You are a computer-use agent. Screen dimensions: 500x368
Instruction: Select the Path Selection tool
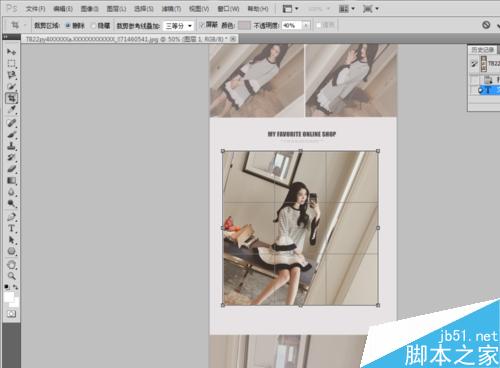click(11, 240)
